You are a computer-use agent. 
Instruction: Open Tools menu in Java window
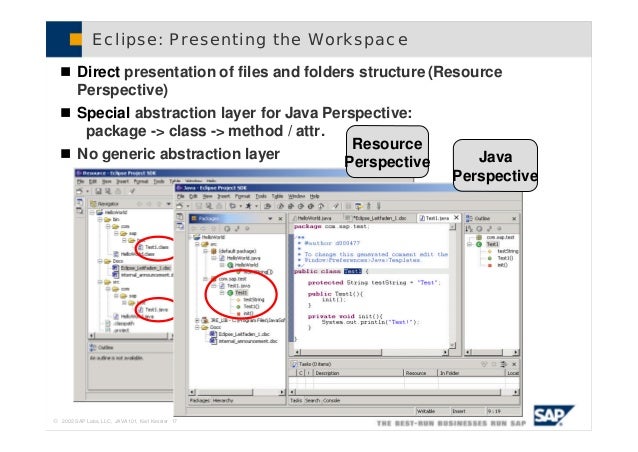[x=261, y=197]
